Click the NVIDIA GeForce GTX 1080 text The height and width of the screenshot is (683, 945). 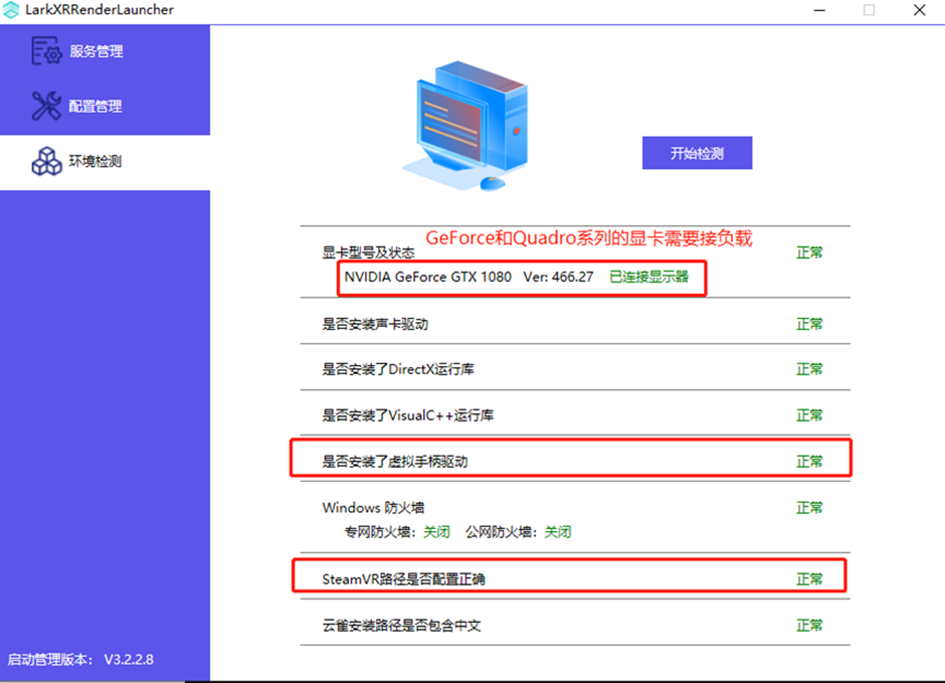(427, 277)
